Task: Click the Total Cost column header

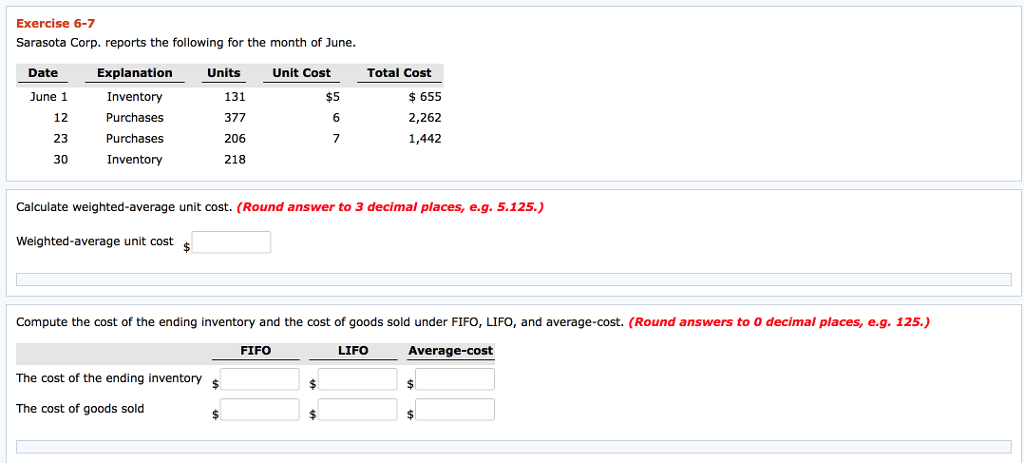Action: pyautogui.click(x=399, y=73)
